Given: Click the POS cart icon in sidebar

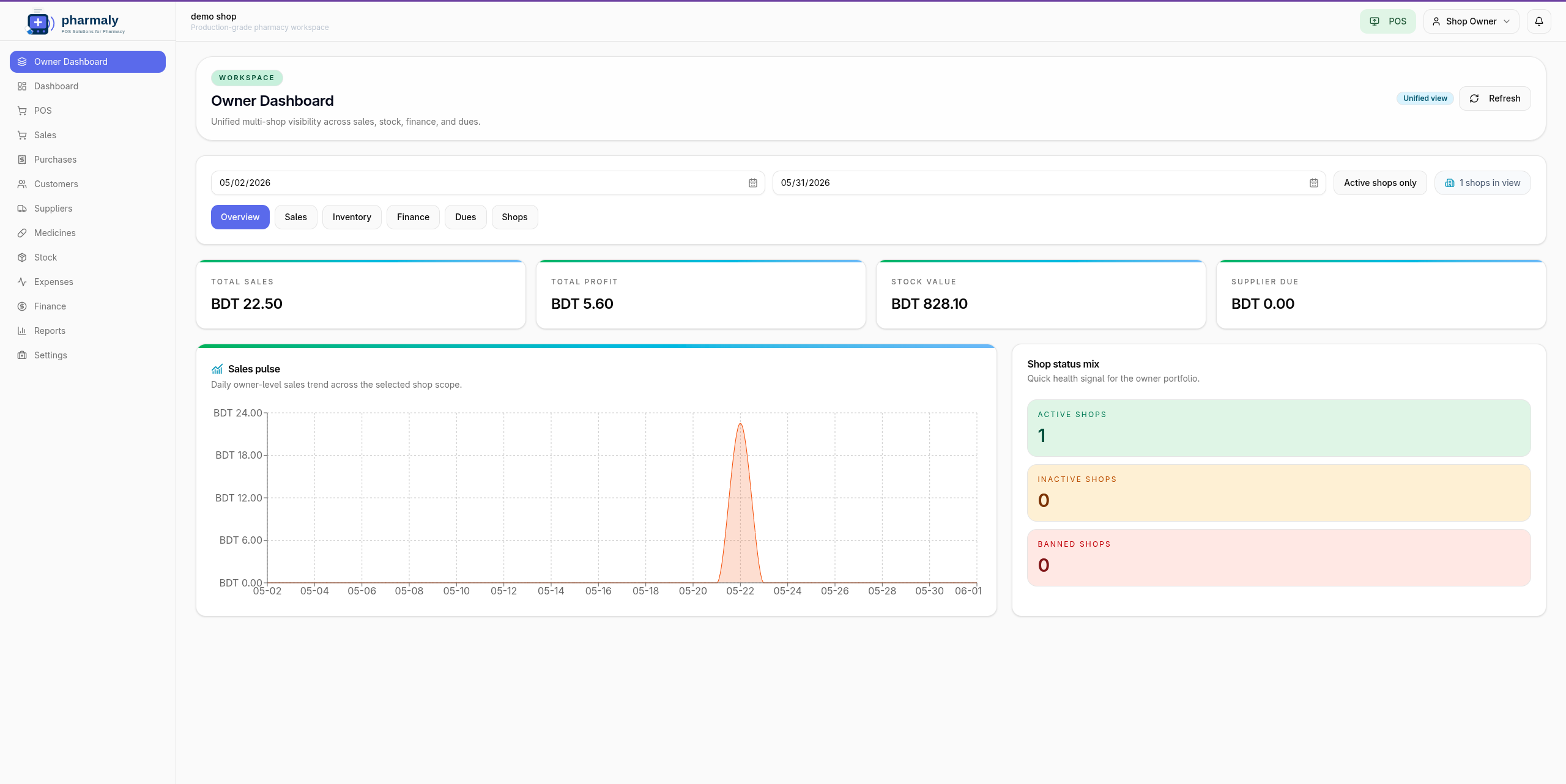Looking at the screenshot, I should tap(22, 111).
